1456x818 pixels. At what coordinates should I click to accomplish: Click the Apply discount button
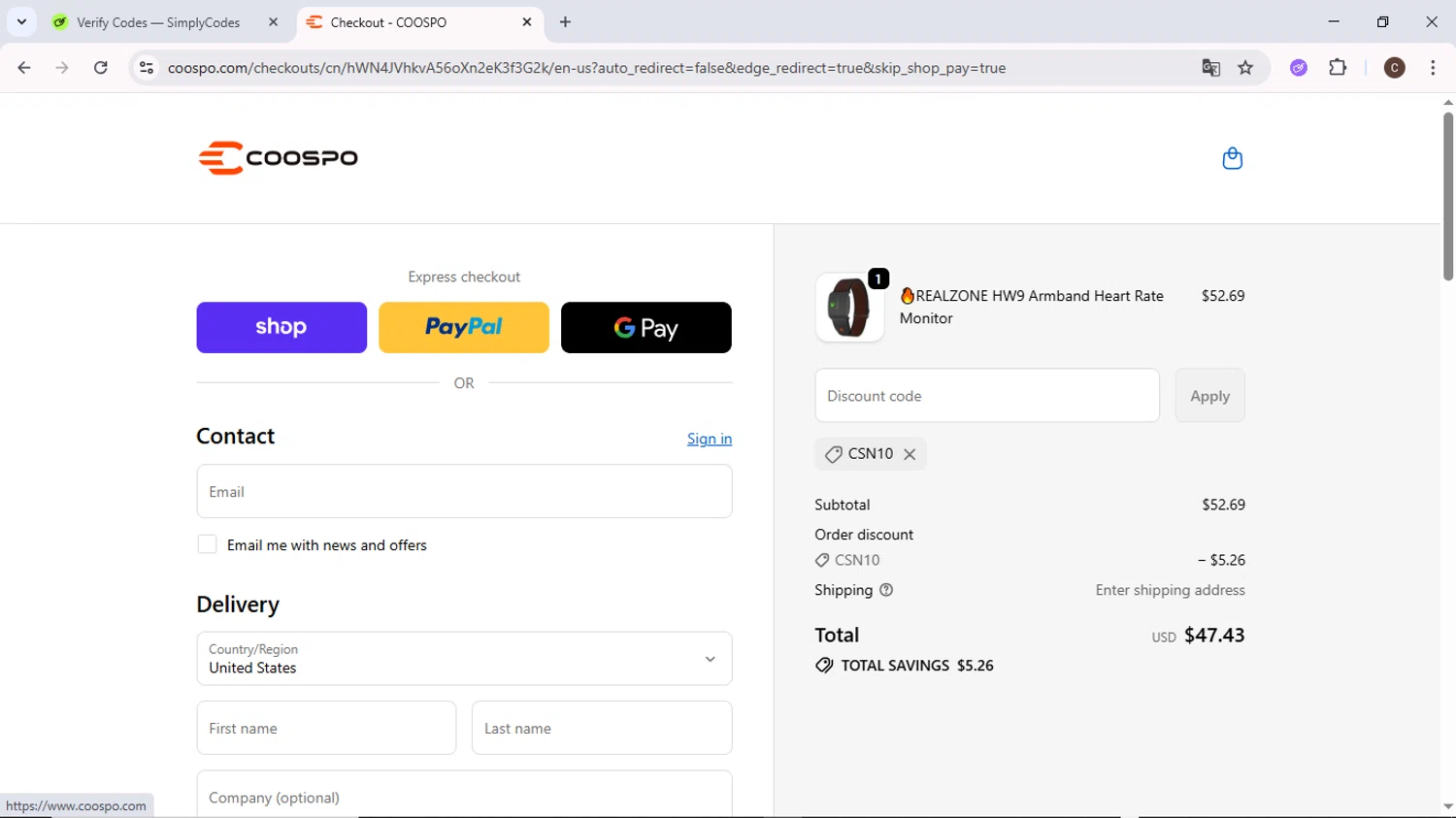(1209, 396)
